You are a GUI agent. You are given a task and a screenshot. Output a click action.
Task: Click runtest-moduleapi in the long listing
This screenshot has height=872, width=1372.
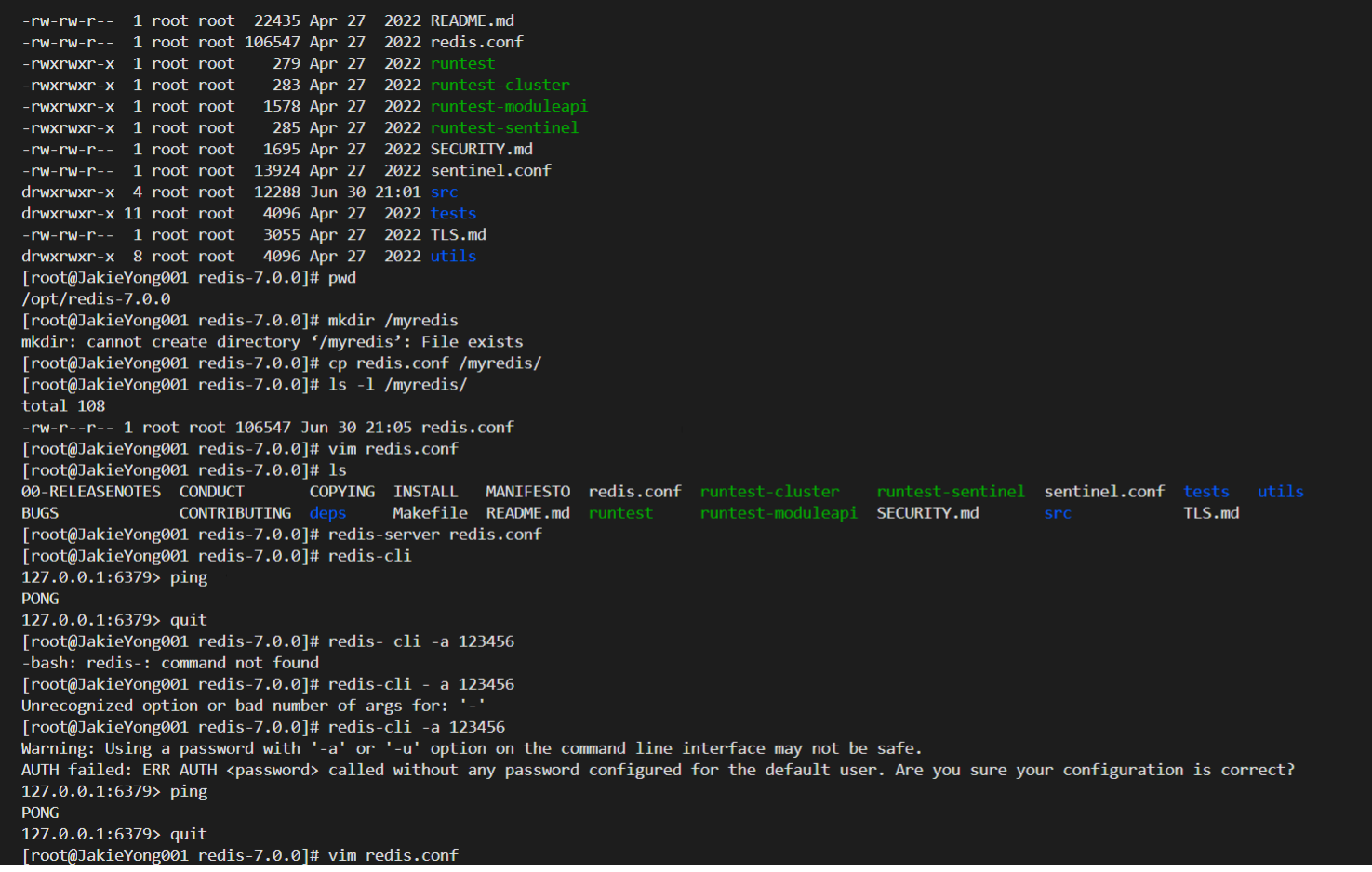(509, 106)
